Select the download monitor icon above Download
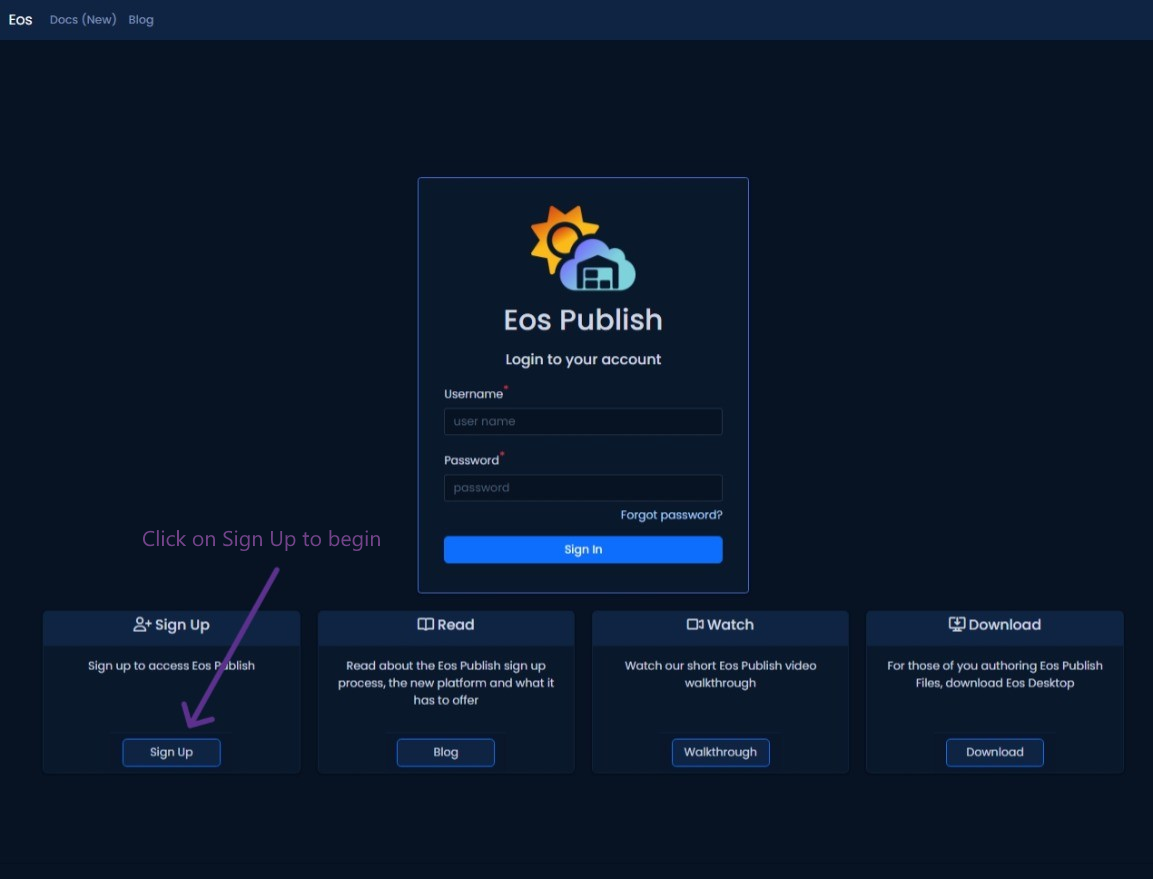 [x=957, y=623]
